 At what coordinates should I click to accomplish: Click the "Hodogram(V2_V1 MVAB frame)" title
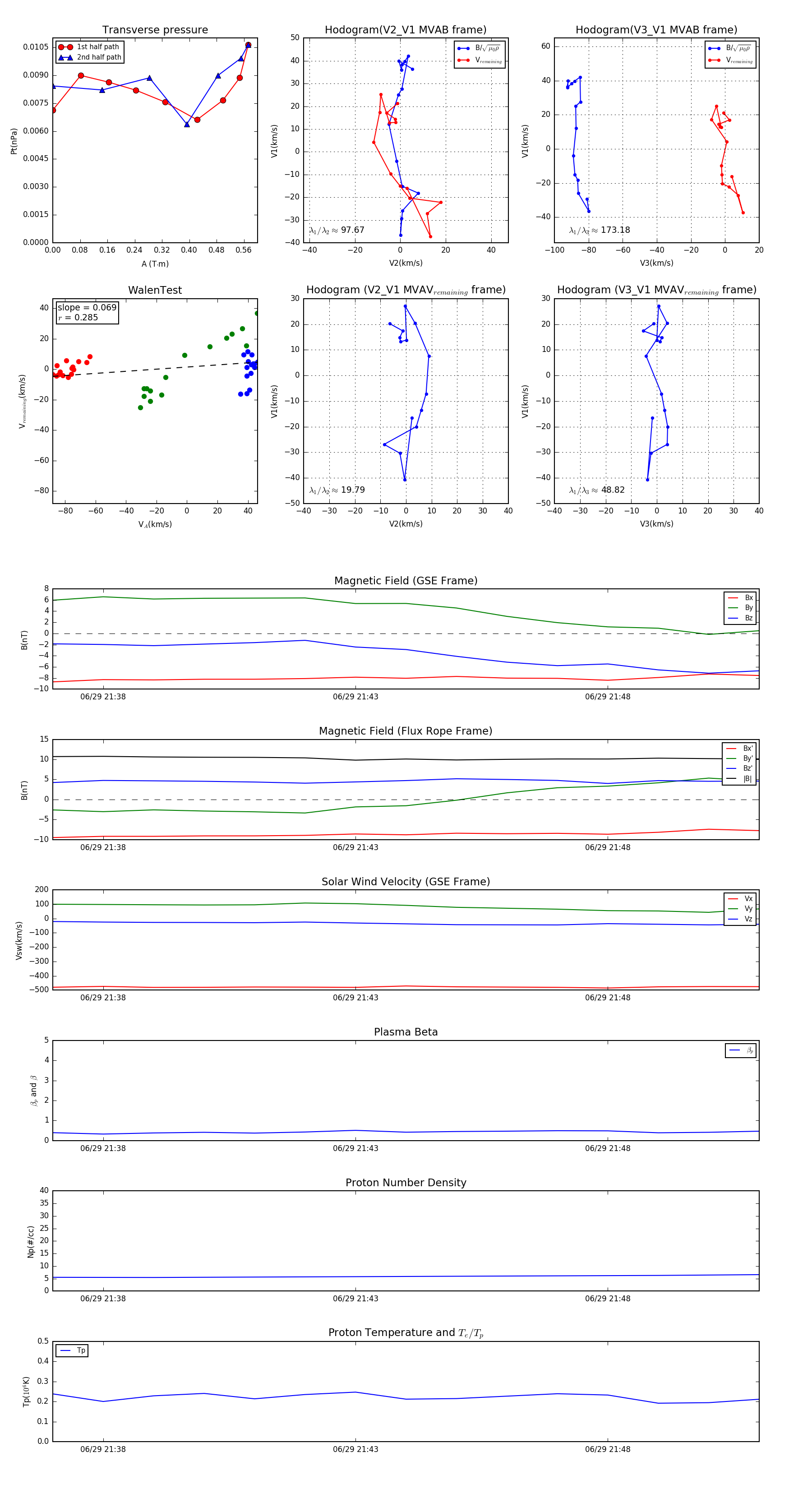(x=406, y=30)
